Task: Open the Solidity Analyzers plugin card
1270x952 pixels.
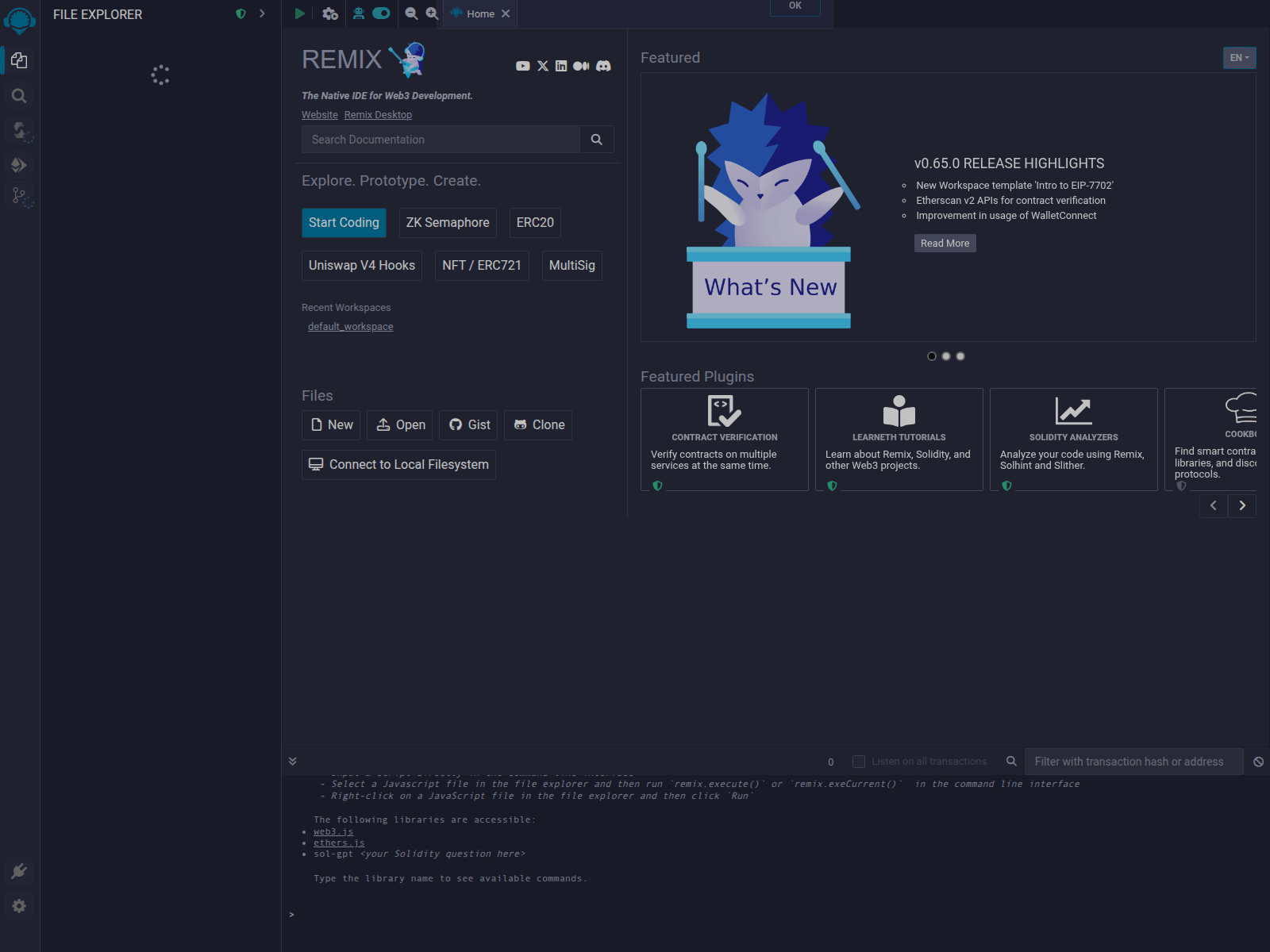Action: click(x=1074, y=440)
